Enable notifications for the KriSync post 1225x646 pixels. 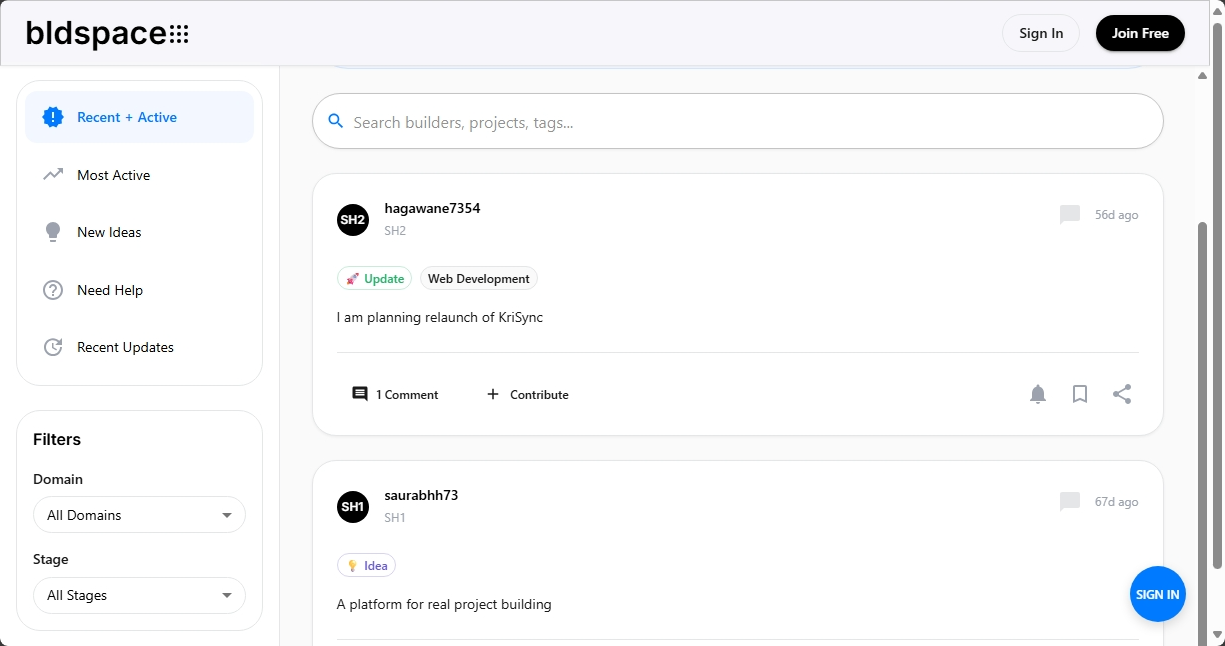[x=1038, y=394]
